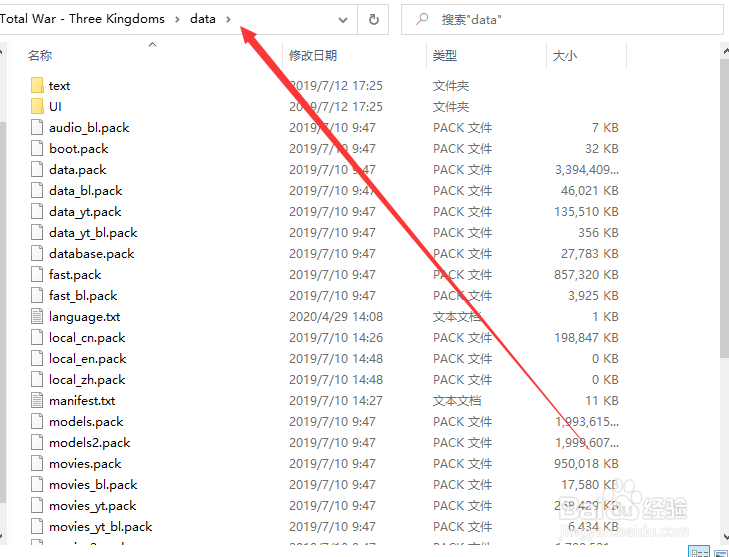The height and width of the screenshot is (557, 729).
Task: Select the models.pack file icon
Action: 37,421
